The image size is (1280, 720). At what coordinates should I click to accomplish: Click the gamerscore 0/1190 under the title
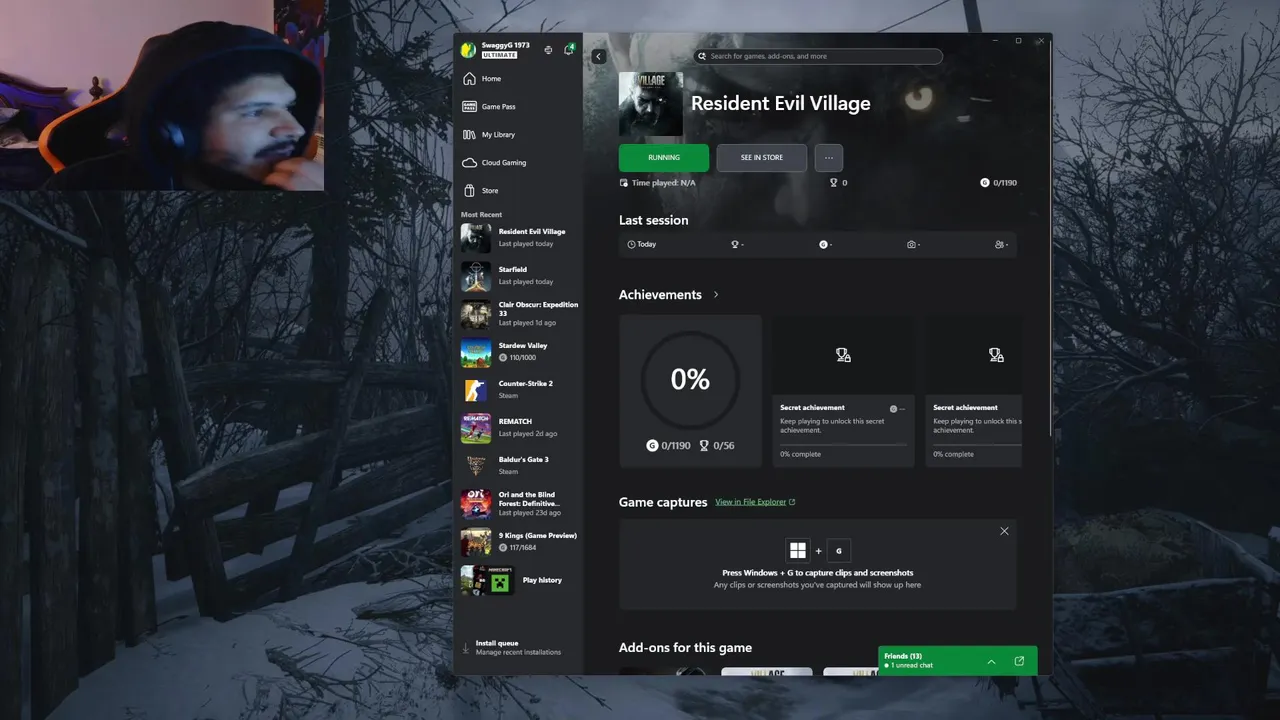tap(999, 183)
